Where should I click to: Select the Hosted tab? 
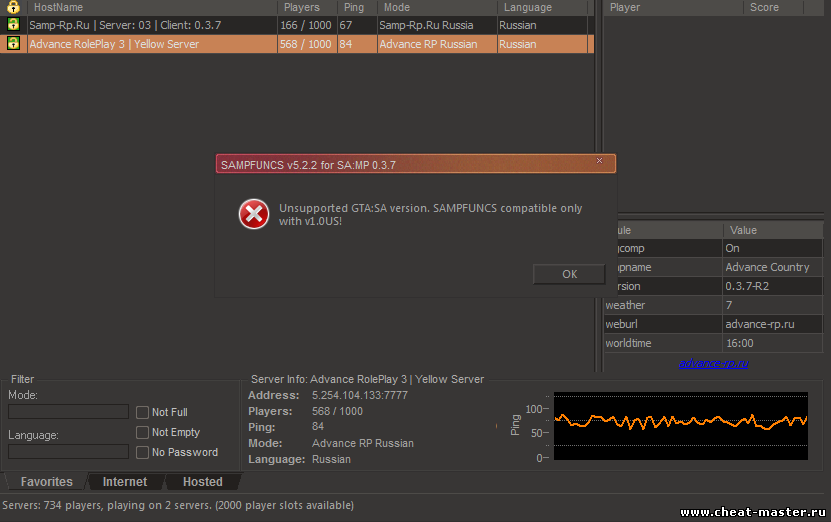(x=202, y=482)
